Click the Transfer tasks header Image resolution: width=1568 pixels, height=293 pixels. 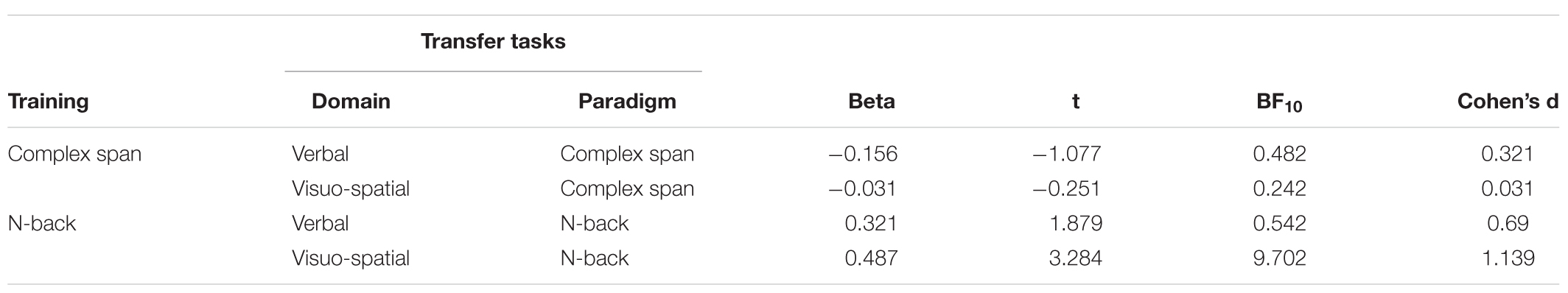[493, 41]
